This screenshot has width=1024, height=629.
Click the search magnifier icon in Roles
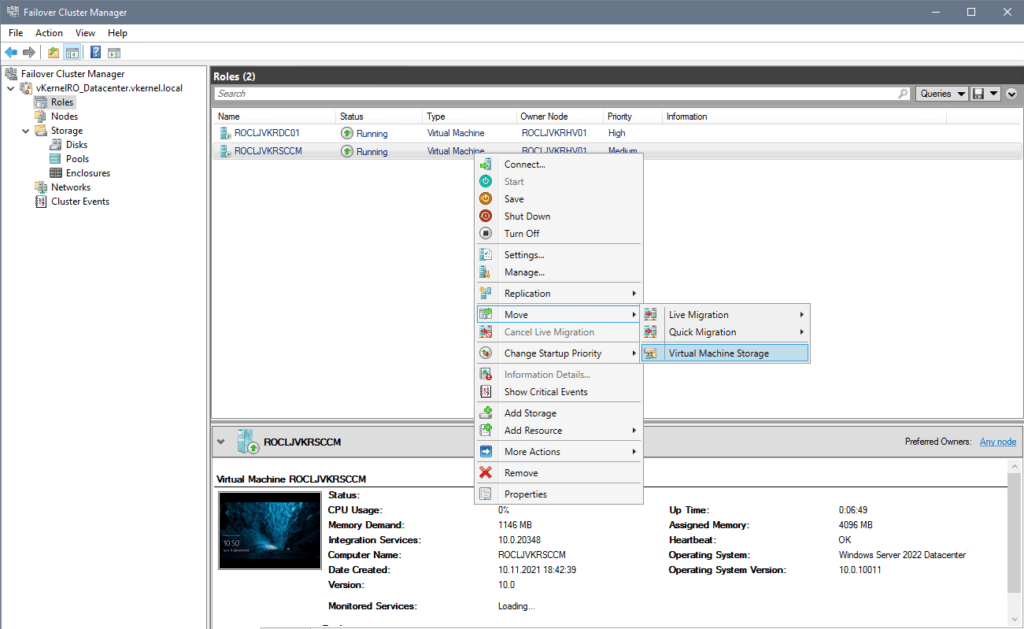click(903, 93)
